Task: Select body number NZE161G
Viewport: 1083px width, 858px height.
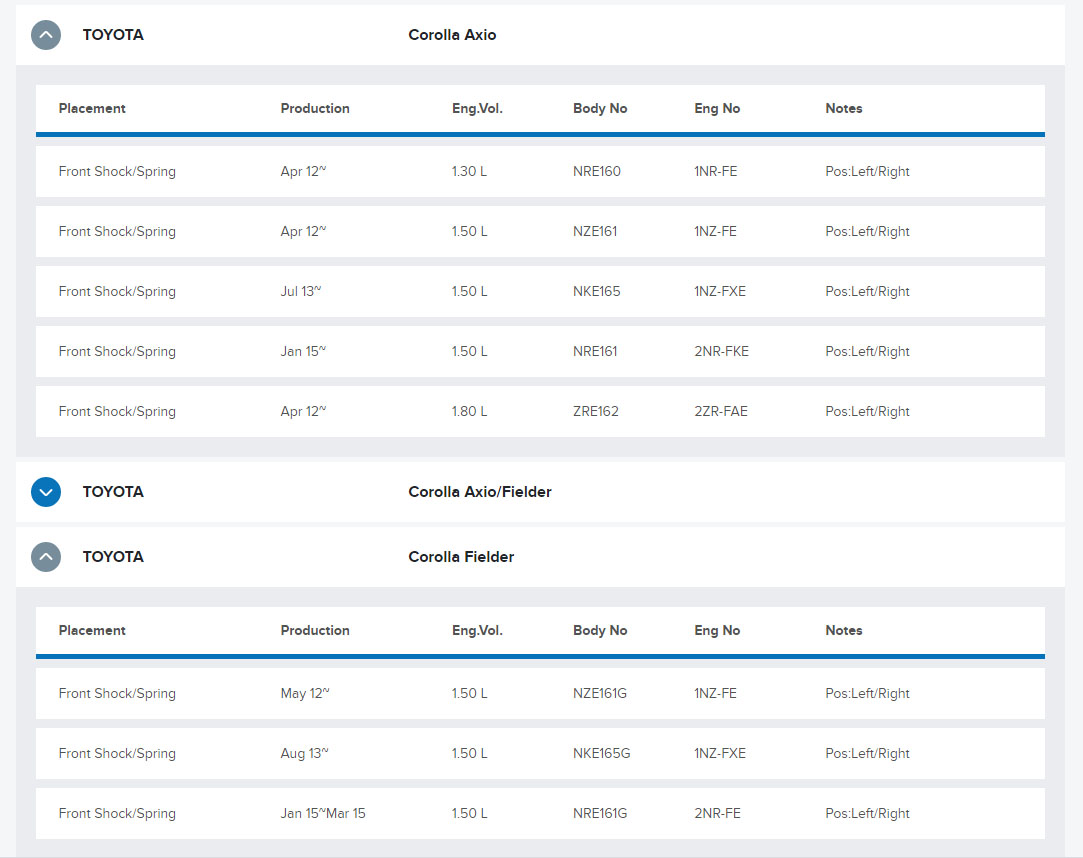Action: tap(600, 694)
